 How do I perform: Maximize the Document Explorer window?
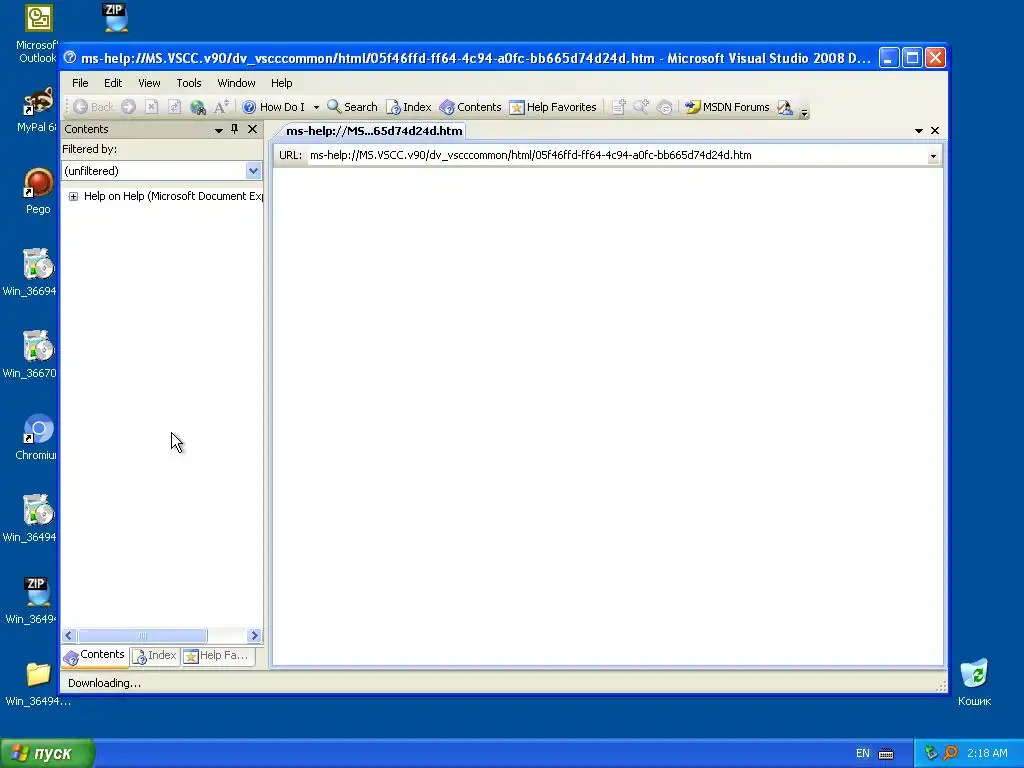pyautogui.click(x=912, y=58)
